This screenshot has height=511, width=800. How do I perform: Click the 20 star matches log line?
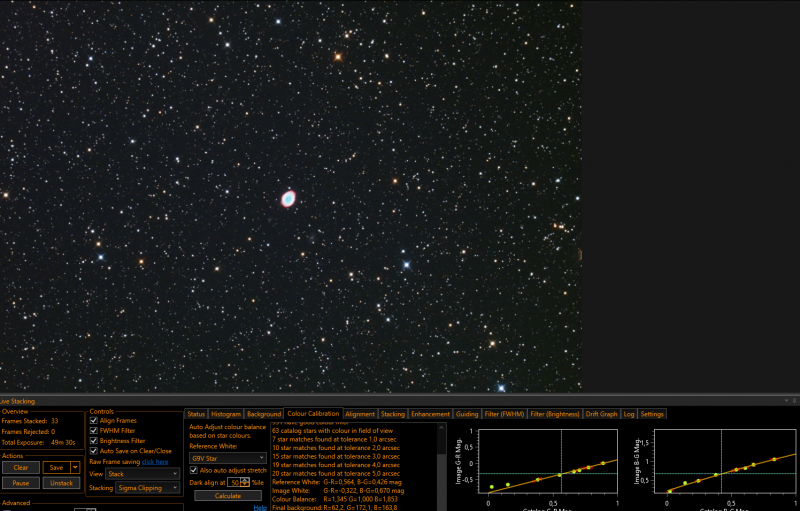tap(336, 473)
